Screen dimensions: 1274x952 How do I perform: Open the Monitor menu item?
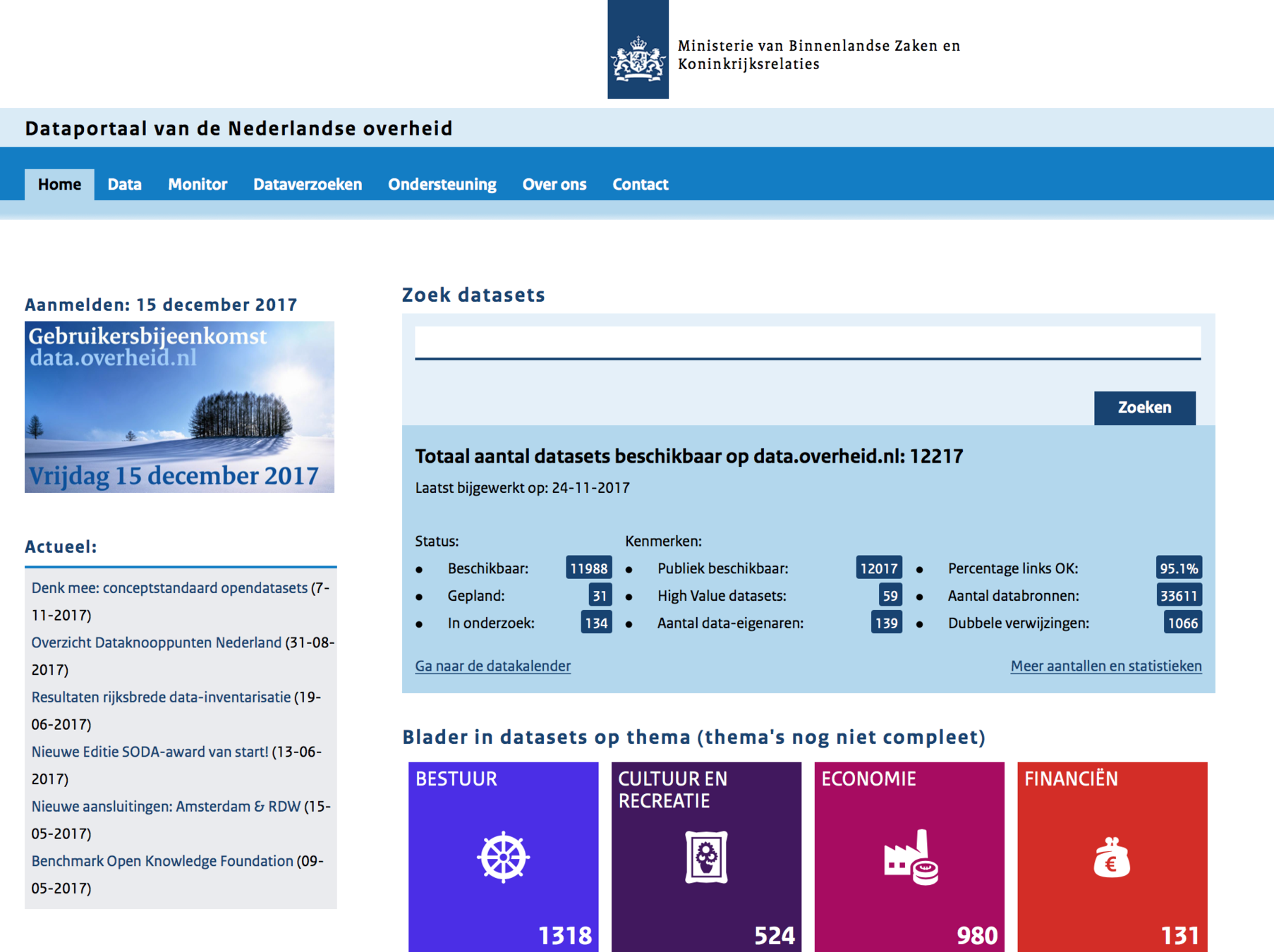tap(198, 185)
